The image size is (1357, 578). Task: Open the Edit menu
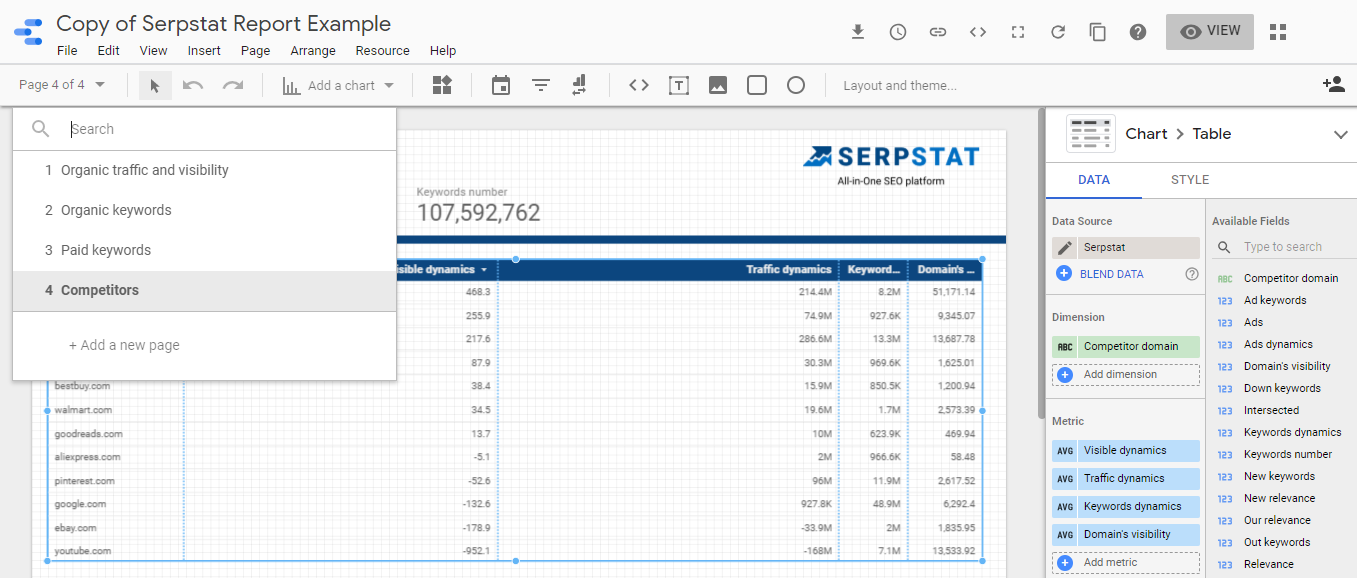108,51
